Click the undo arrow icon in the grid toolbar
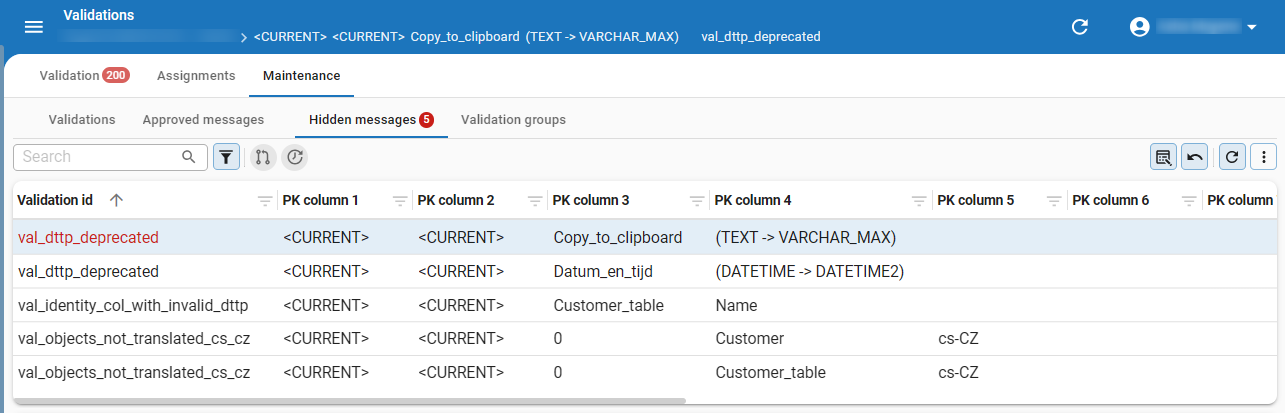 click(x=1194, y=157)
